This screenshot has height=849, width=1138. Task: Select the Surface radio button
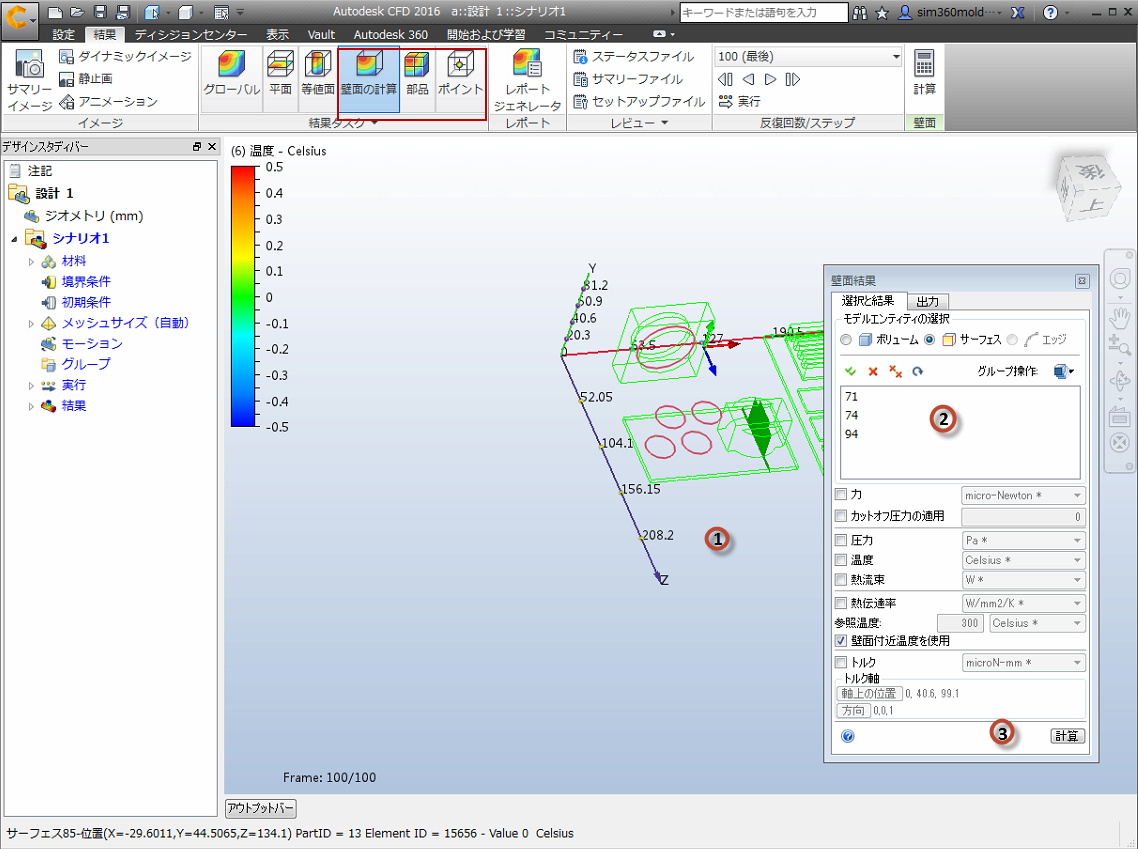click(929, 340)
